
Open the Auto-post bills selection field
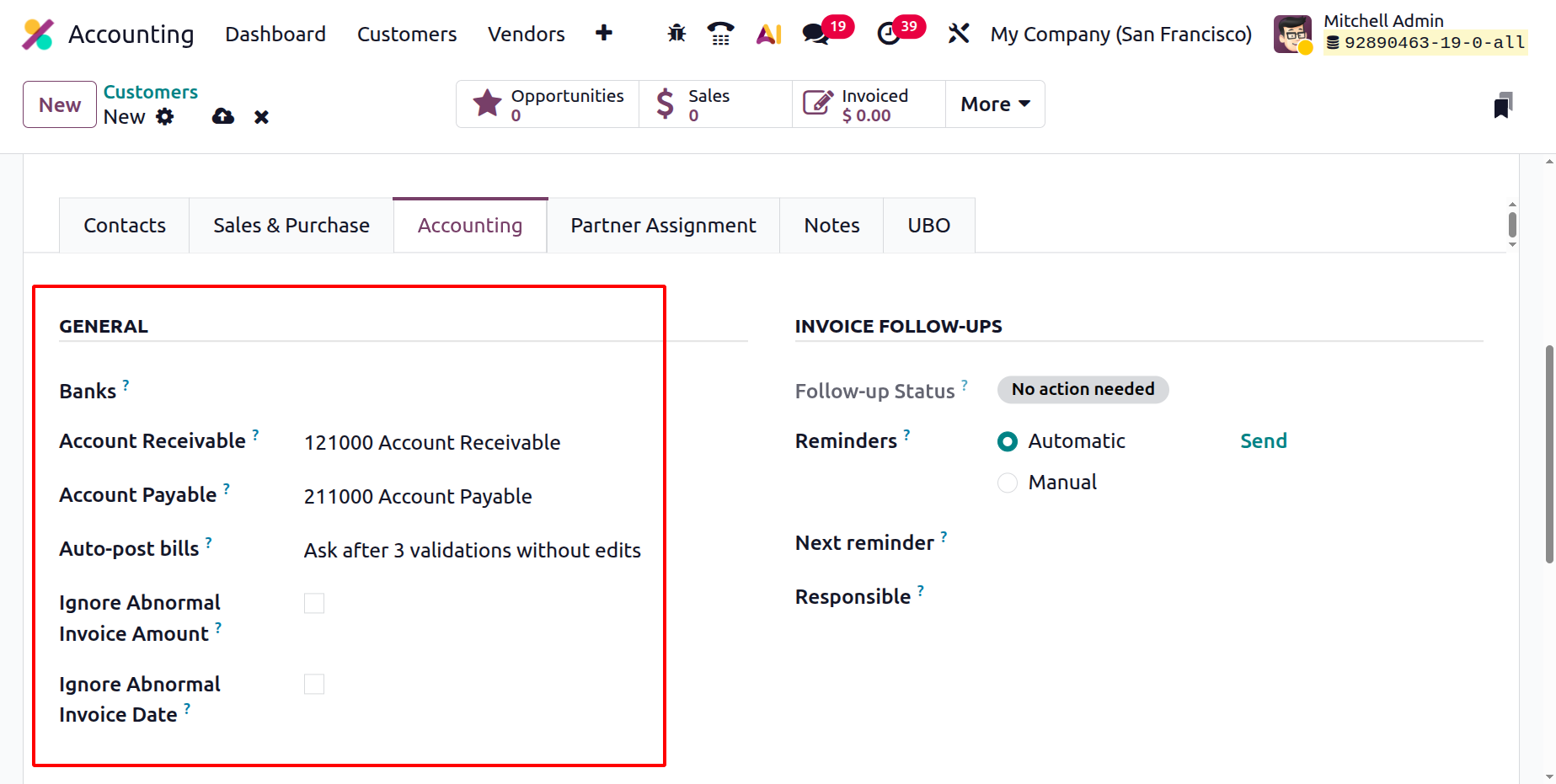(472, 550)
